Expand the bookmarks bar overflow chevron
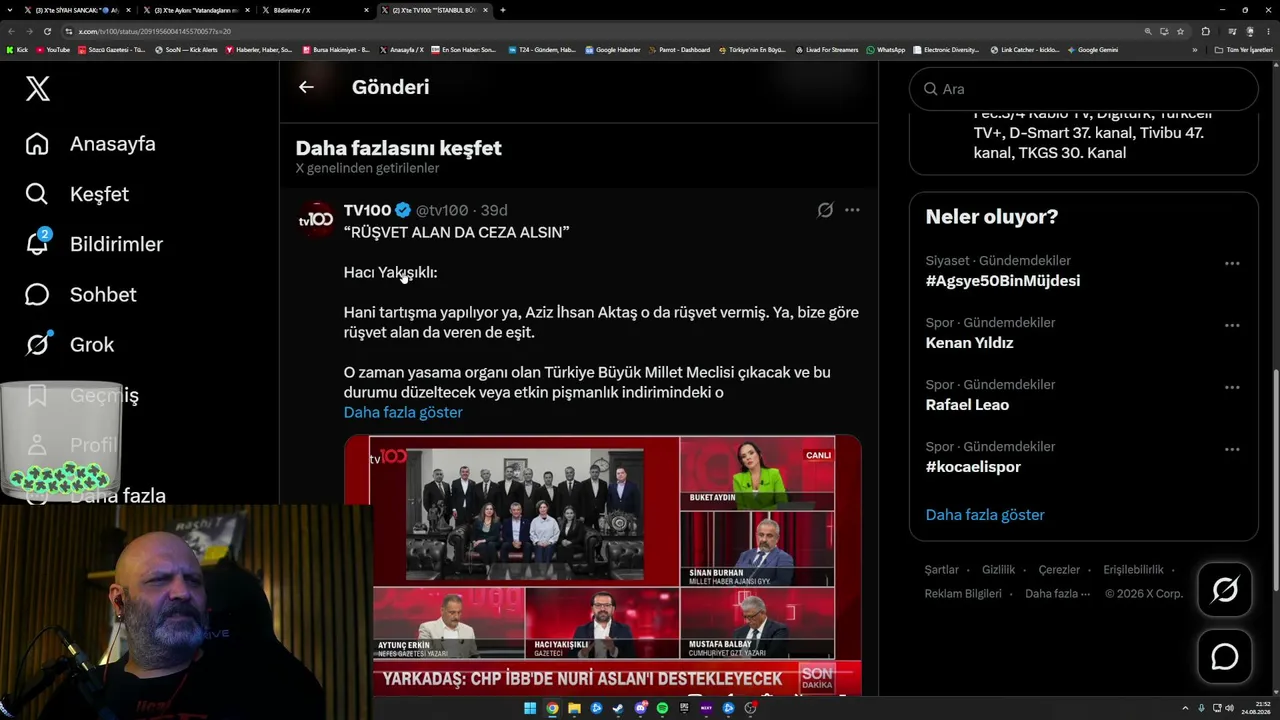The width and height of the screenshot is (1280, 720). pos(1194,50)
